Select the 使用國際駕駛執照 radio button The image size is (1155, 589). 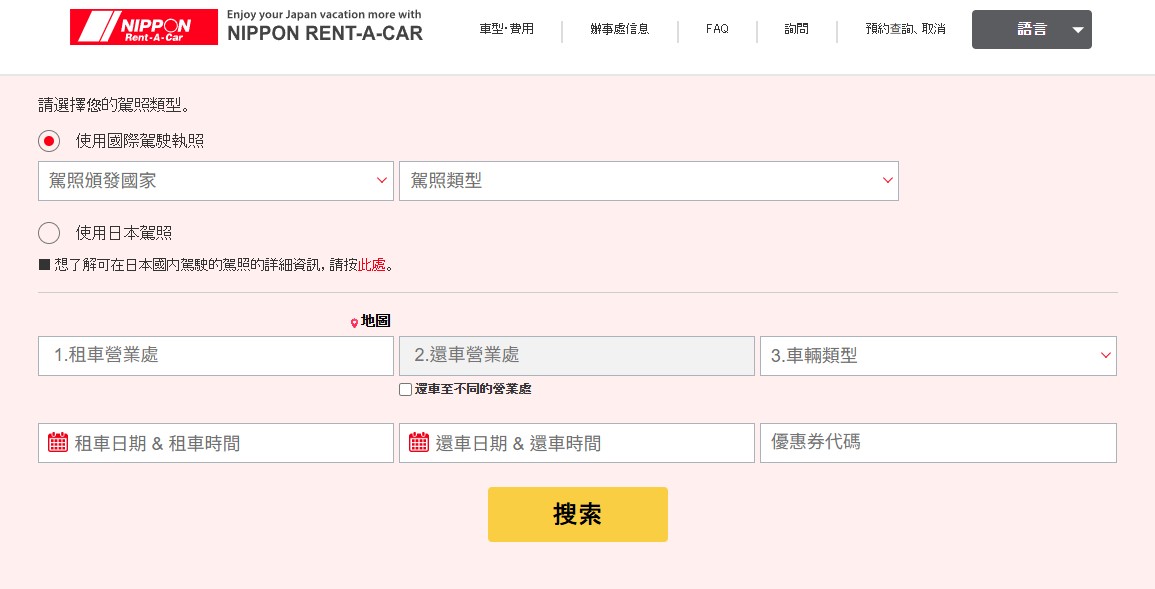(49, 141)
